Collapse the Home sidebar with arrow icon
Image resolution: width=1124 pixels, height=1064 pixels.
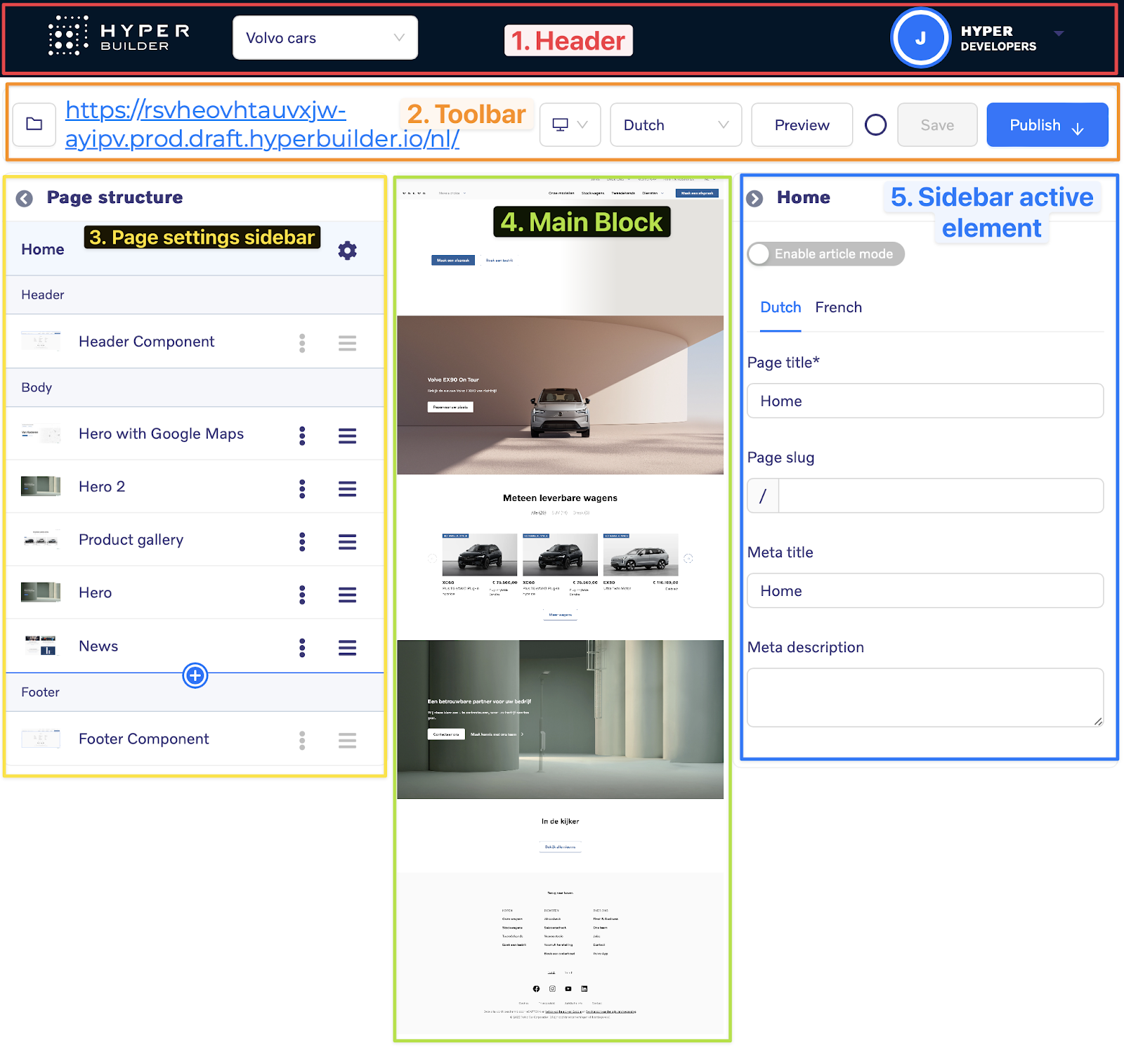[x=754, y=198]
